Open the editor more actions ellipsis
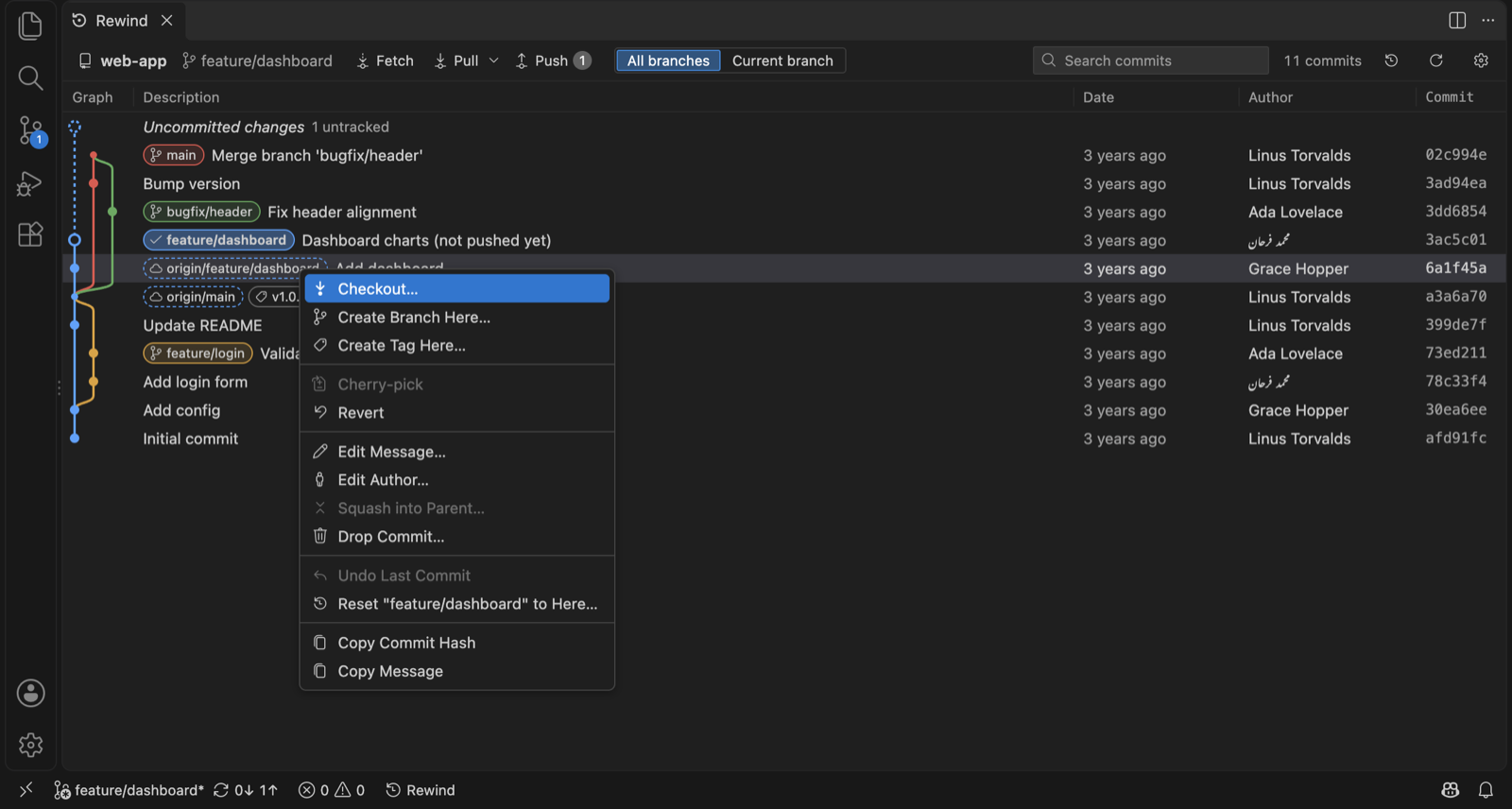The height and width of the screenshot is (809, 1512). pyautogui.click(x=1488, y=20)
